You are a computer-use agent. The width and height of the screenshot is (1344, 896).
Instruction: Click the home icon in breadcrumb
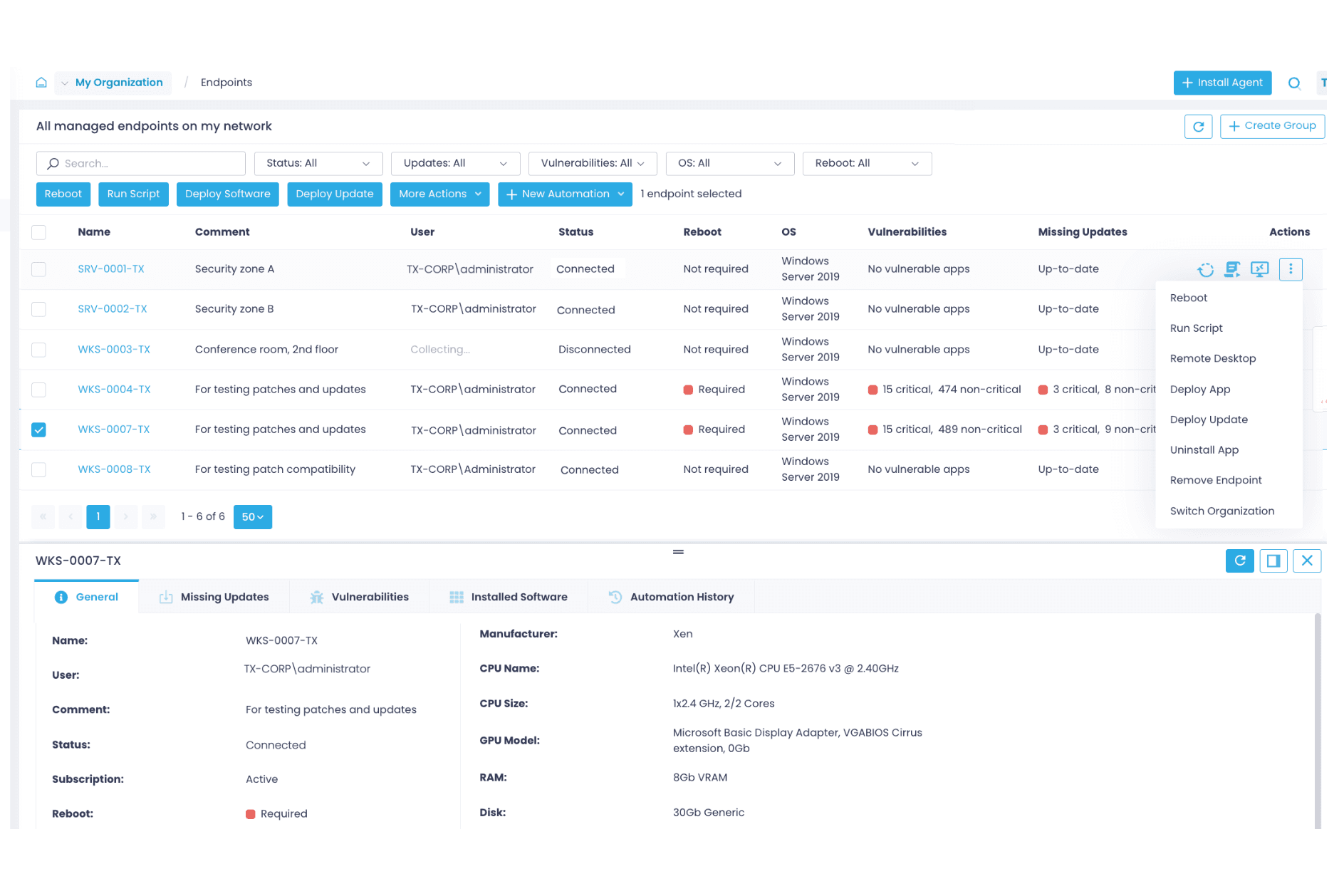click(41, 83)
